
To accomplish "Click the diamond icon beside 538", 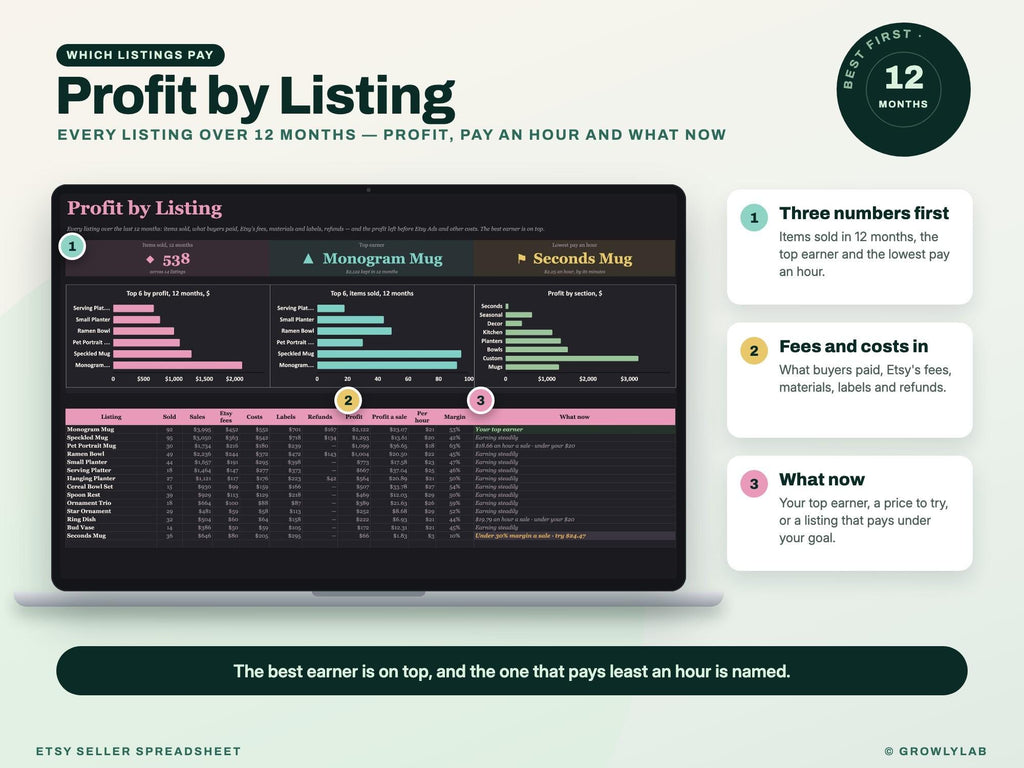I will pyautogui.click(x=151, y=259).
